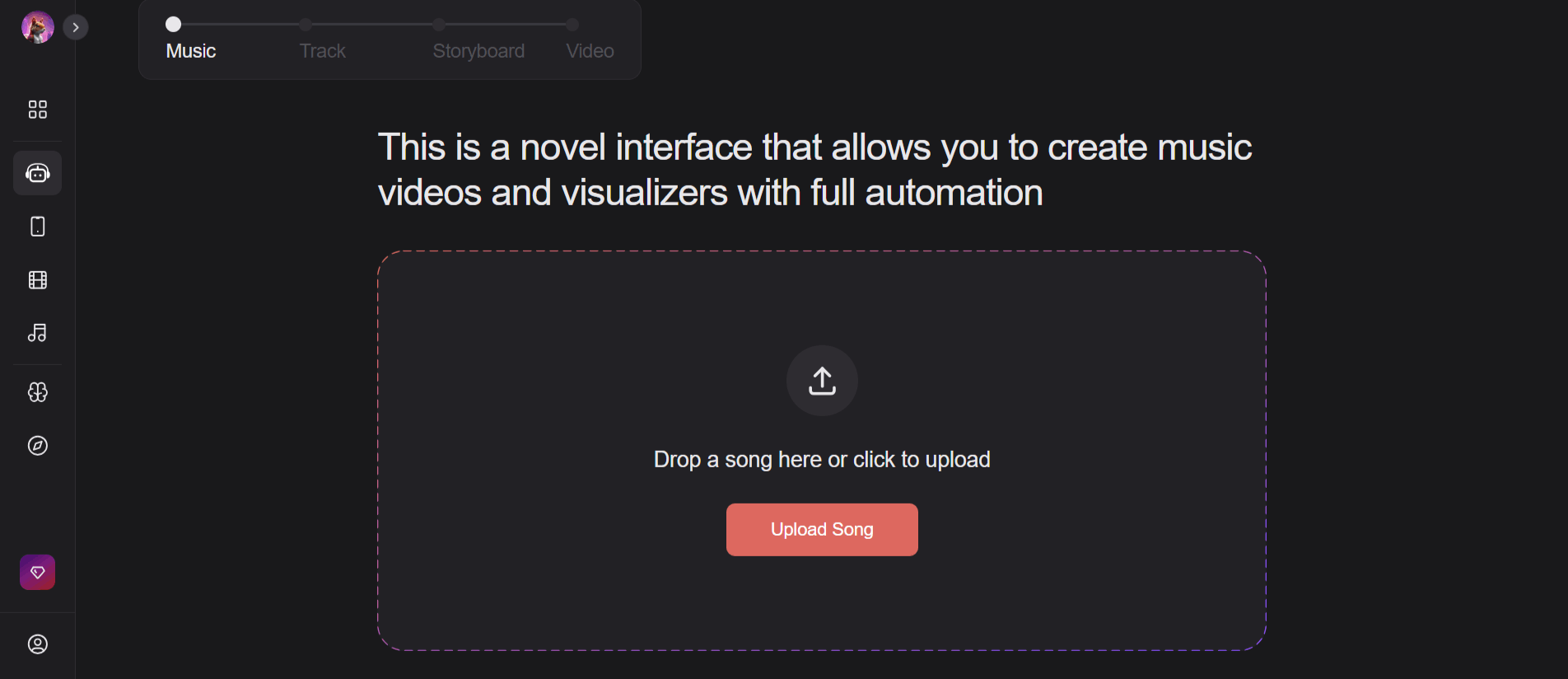Open the account profile icon at bottom
The width and height of the screenshot is (1568, 679).
pos(38,644)
